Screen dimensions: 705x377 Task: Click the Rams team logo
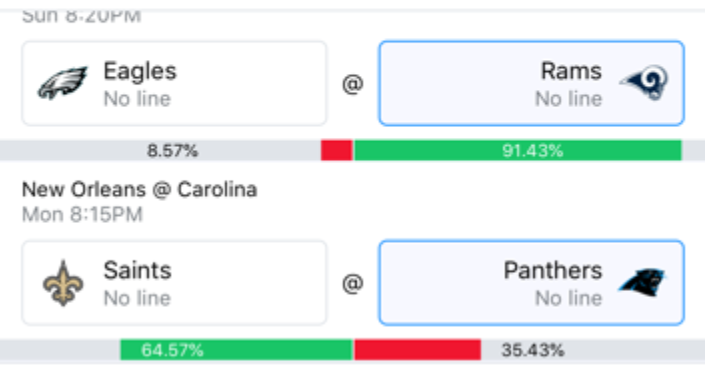pyautogui.click(x=644, y=83)
